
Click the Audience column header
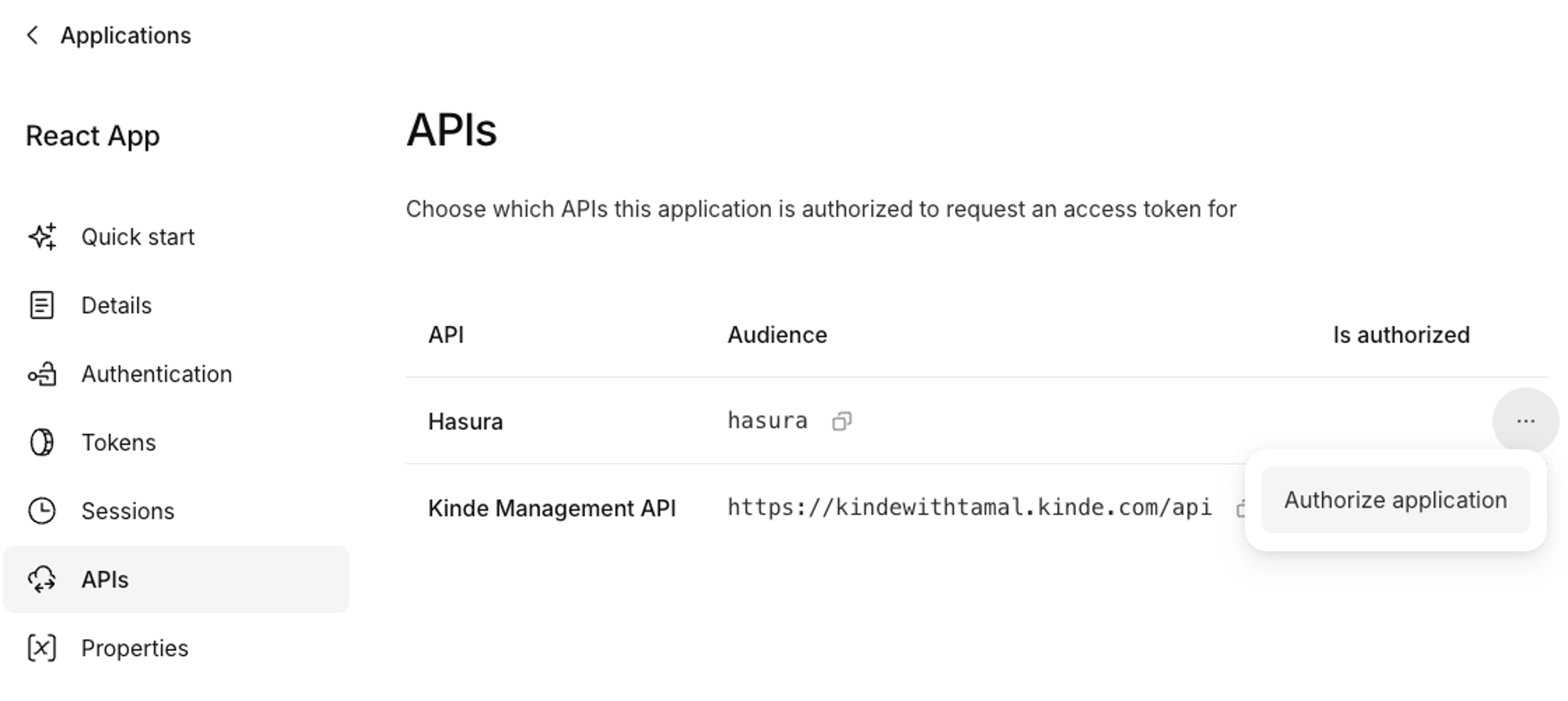[x=776, y=334]
